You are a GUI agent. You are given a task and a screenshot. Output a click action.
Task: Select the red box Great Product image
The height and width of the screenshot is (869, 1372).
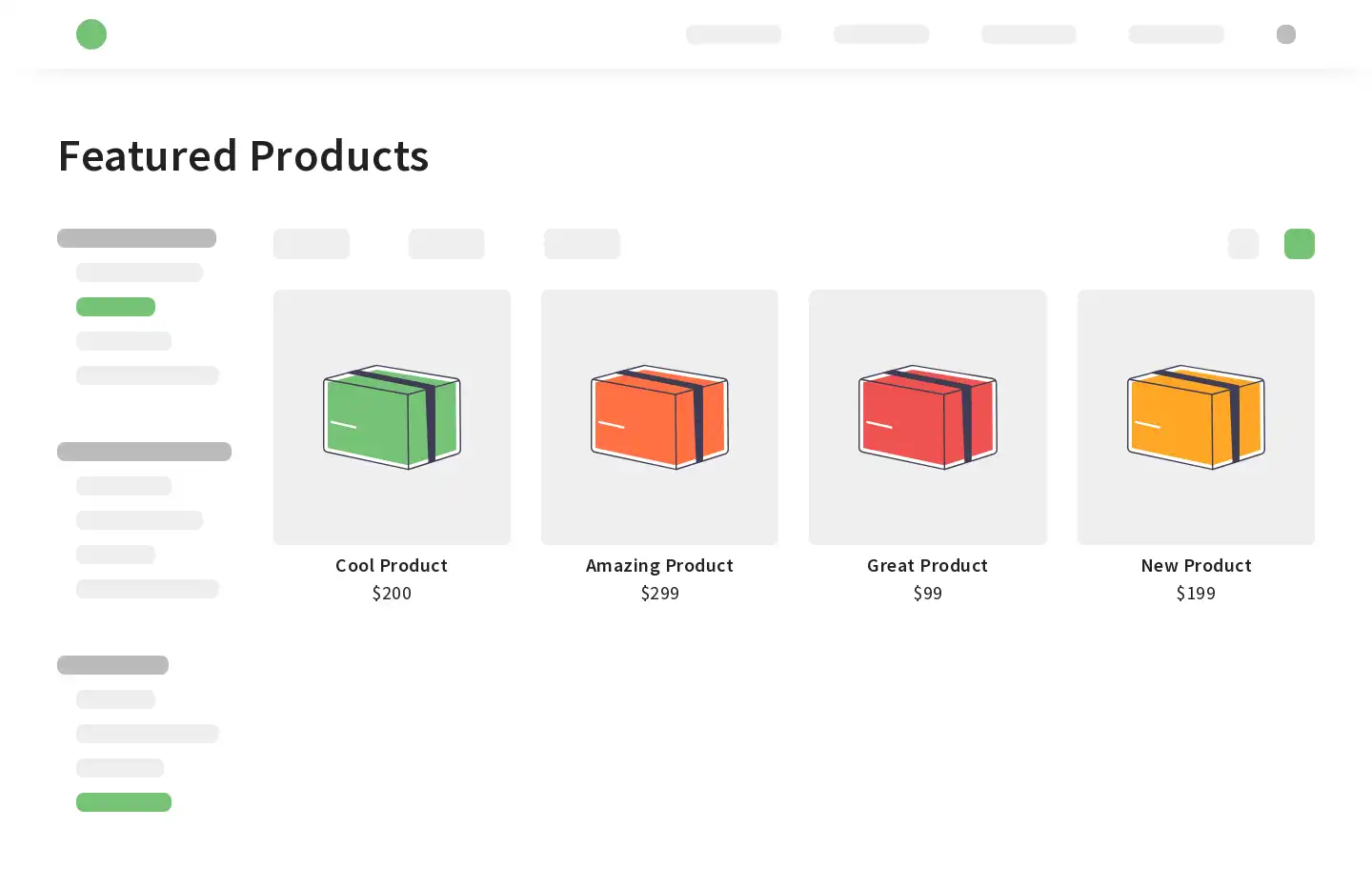tap(928, 417)
